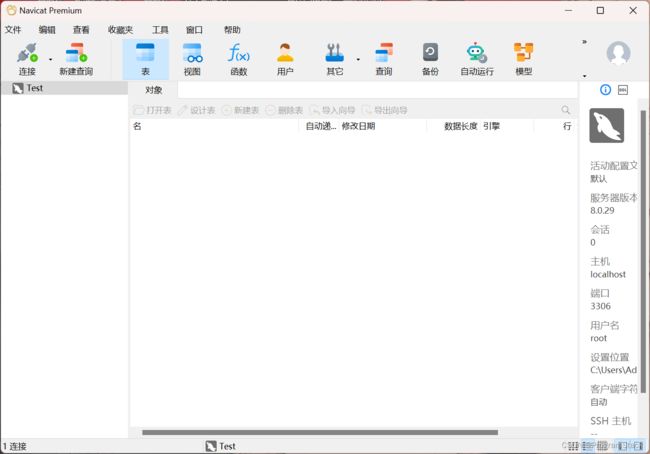Click the 1 连接 status bar text
650x454 pixels.
pyautogui.click(x=15, y=447)
